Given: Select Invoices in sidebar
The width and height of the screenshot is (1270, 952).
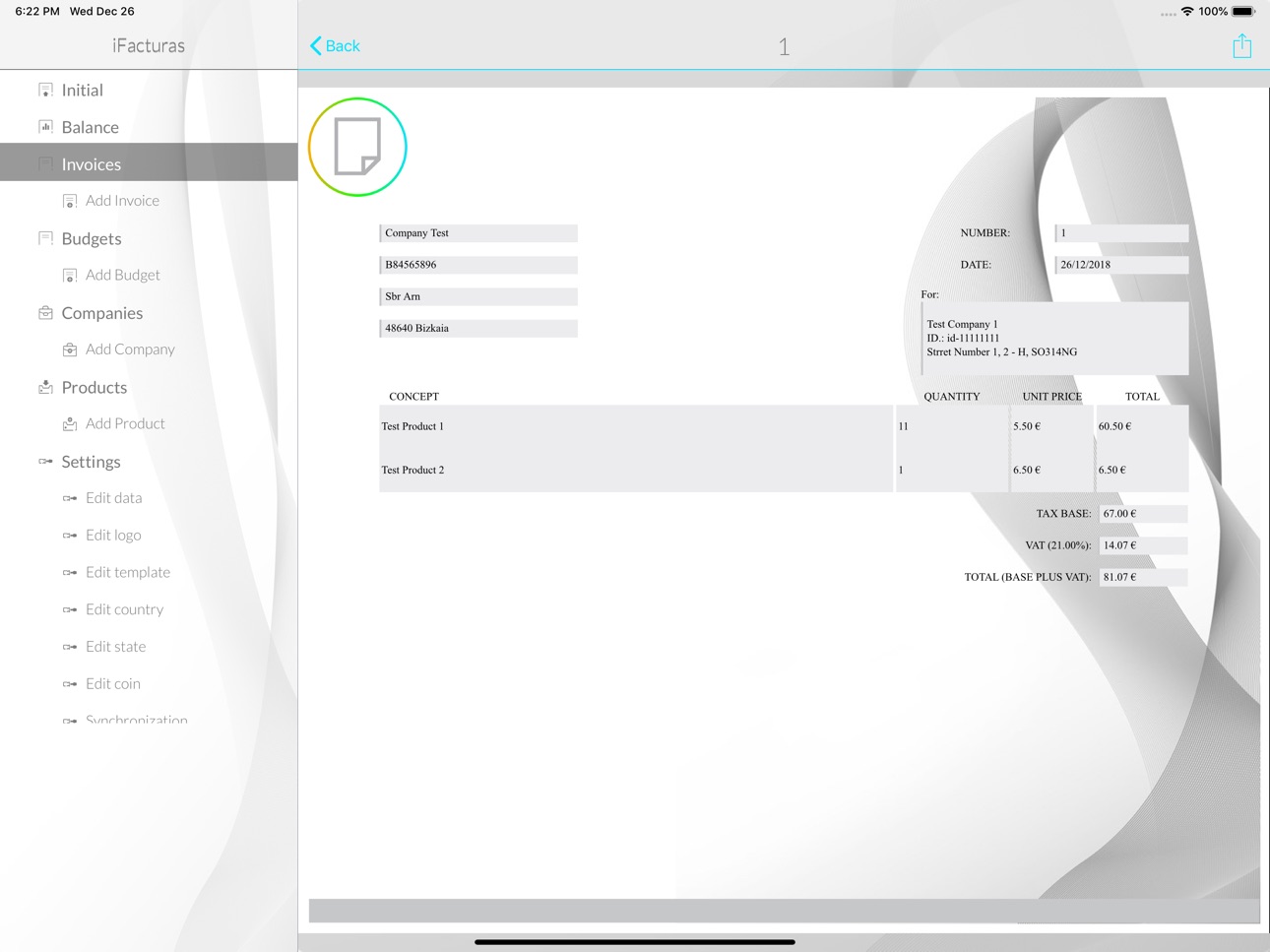Looking at the screenshot, I should [149, 163].
